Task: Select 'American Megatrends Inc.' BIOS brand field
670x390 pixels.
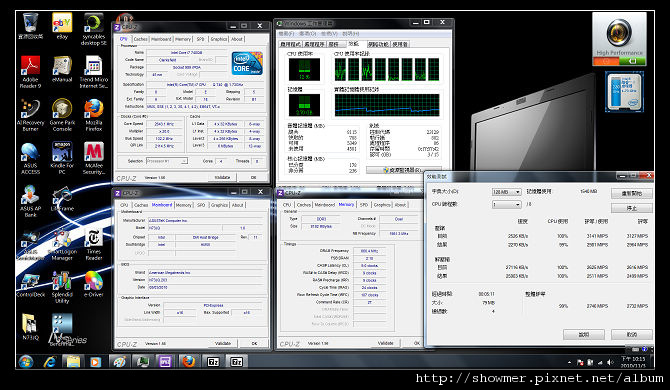Action: [205, 272]
